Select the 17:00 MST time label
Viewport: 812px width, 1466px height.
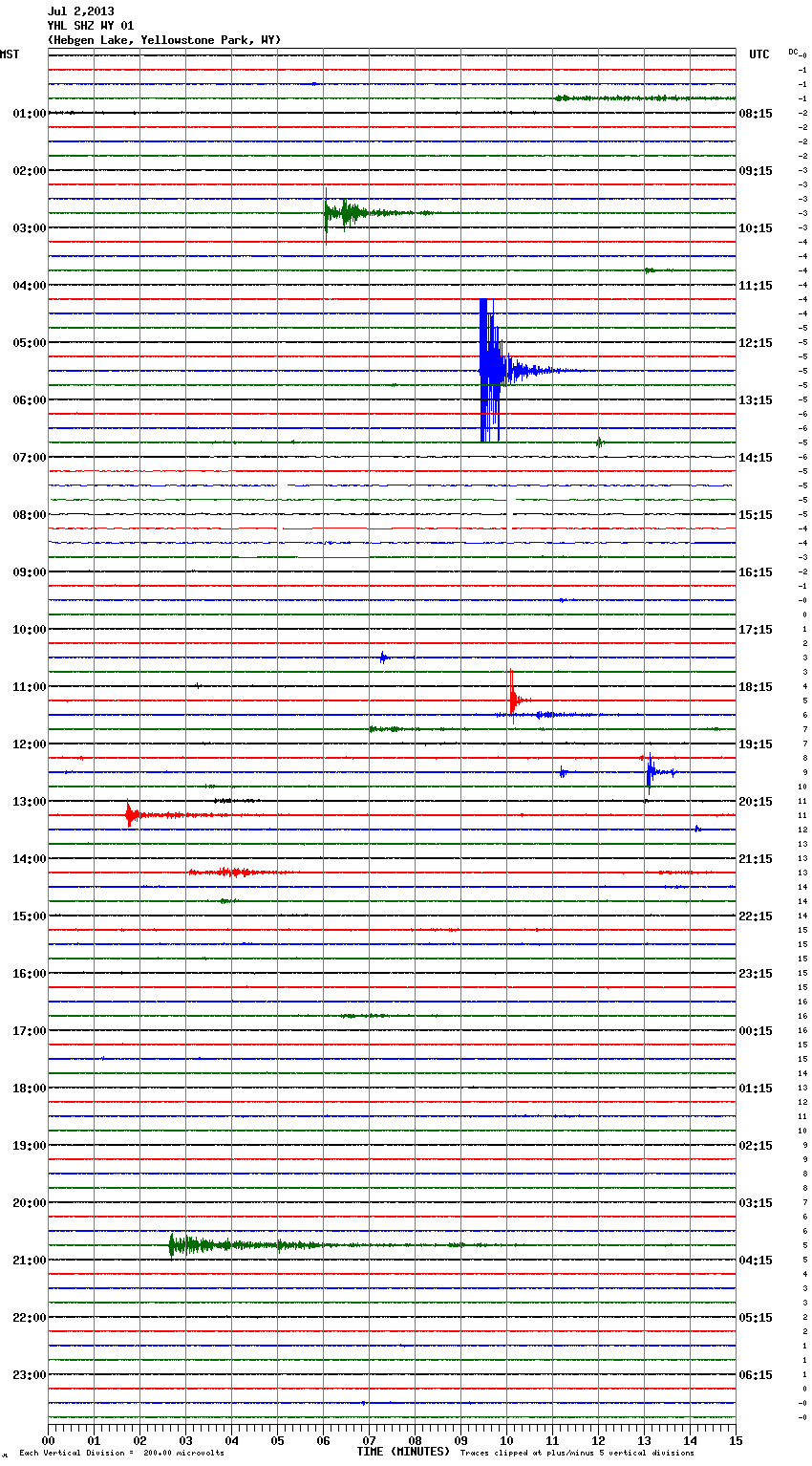pyautogui.click(x=30, y=1030)
